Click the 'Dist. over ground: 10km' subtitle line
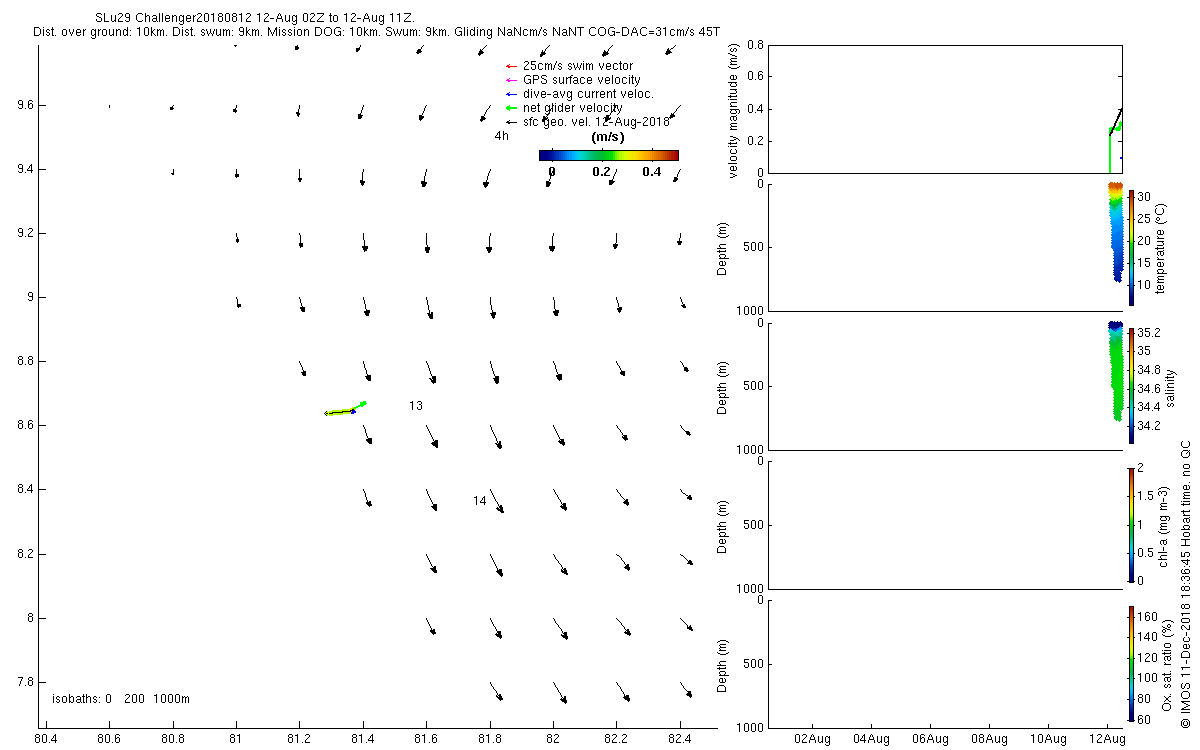1200x750 pixels. tap(100, 33)
